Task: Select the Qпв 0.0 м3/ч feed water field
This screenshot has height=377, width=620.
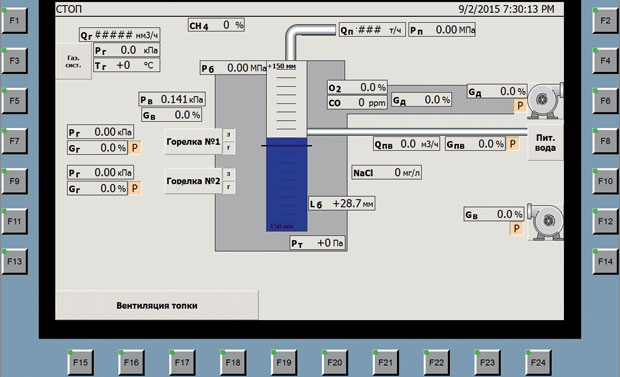Action: pos(406,144)
